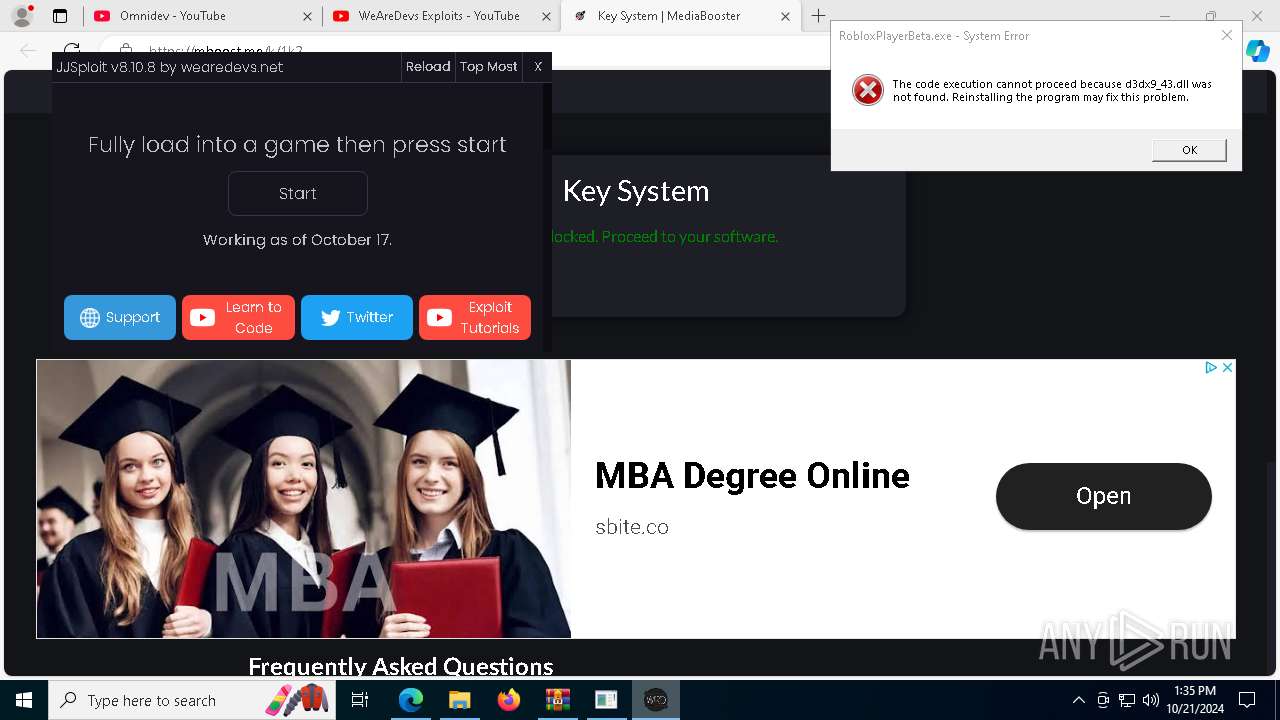Enable Top Most in JJSploit window
1280x720 pixels.
pos(489,66)
